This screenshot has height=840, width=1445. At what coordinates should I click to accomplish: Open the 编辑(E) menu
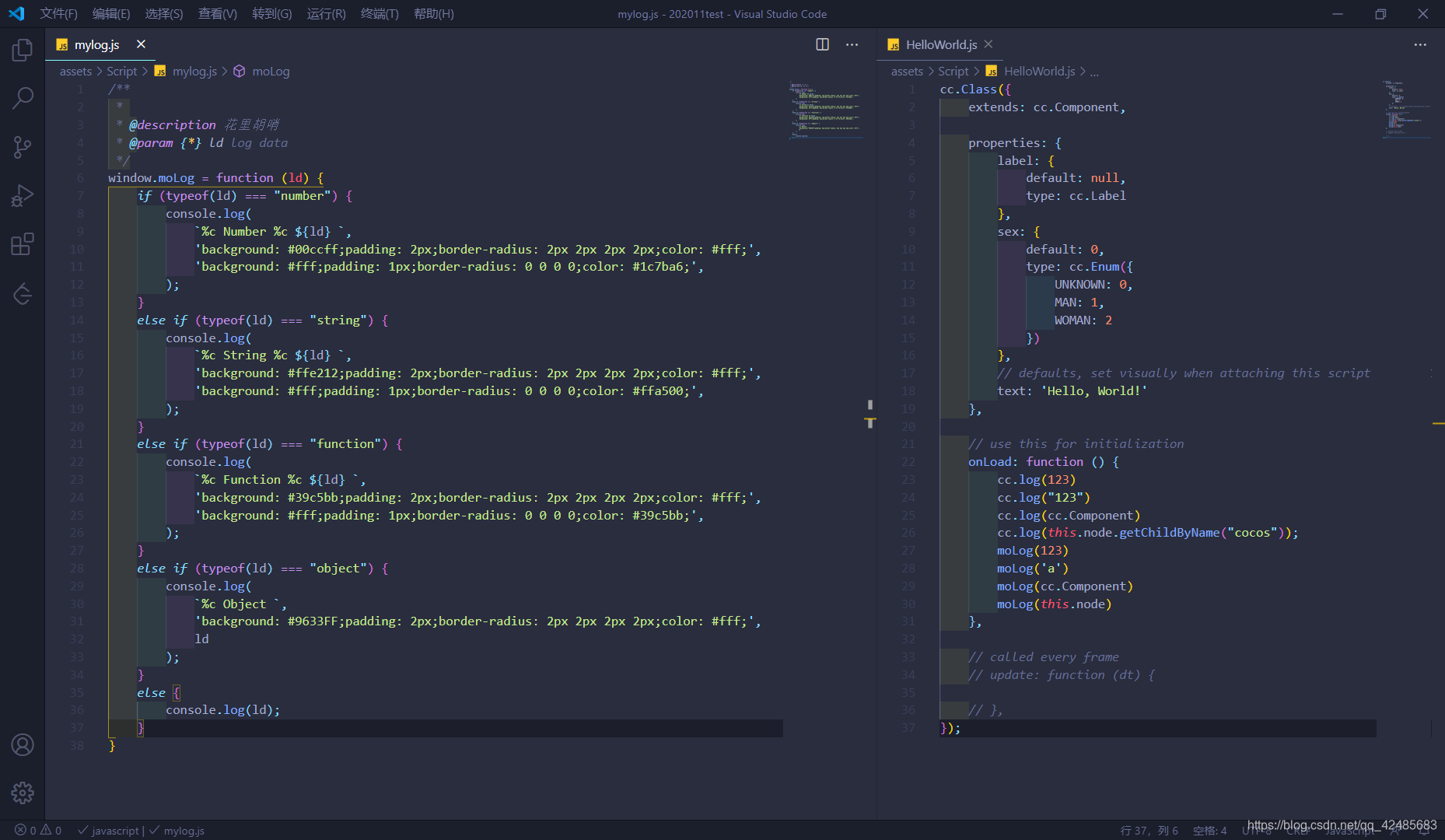[111, 13]
